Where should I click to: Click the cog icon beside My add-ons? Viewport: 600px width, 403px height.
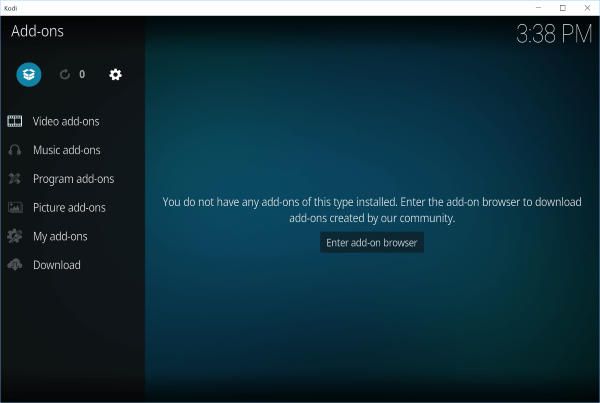(15, 236)
